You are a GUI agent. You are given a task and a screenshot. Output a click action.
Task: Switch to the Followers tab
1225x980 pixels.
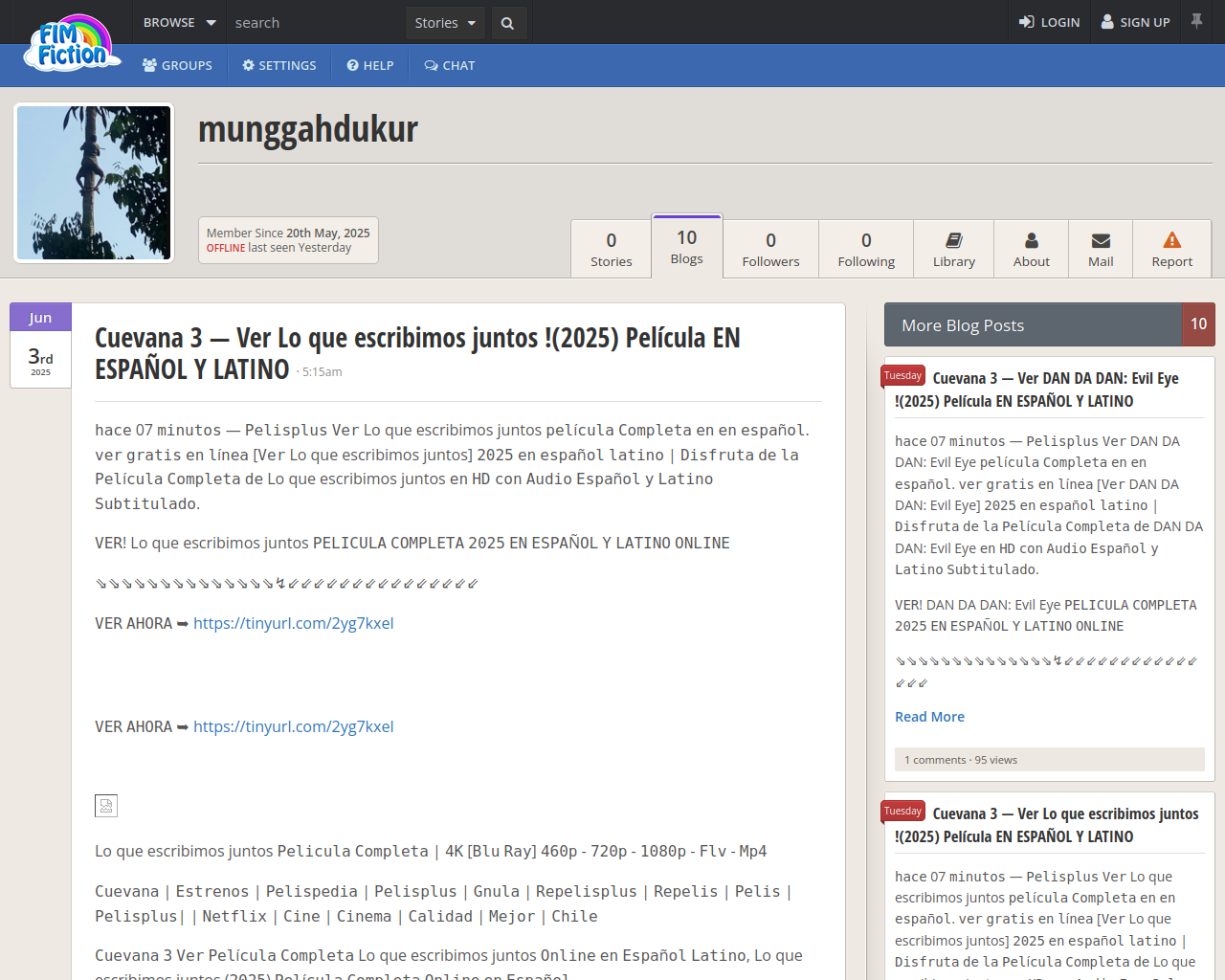pyautogui.click(x=770, y=249)
